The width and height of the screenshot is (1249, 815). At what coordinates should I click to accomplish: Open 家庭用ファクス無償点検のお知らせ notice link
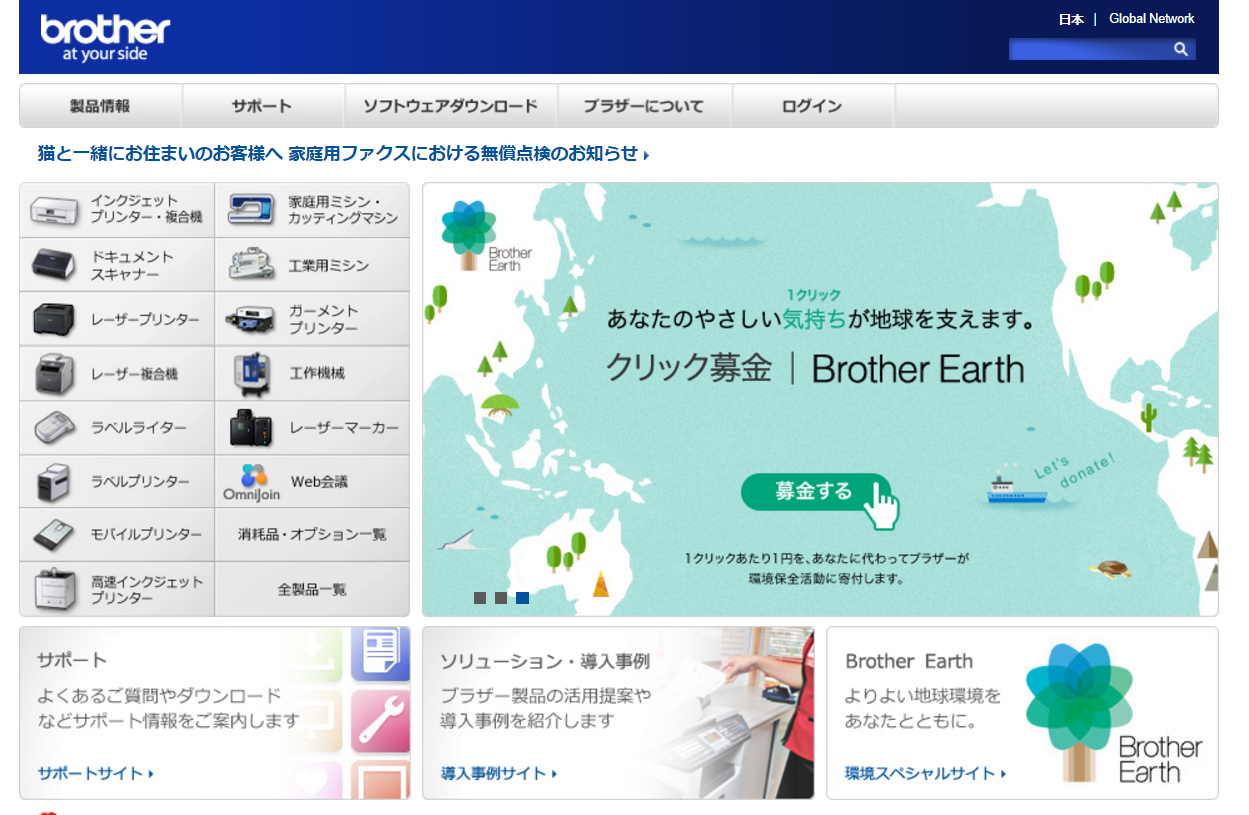(343, 154)
